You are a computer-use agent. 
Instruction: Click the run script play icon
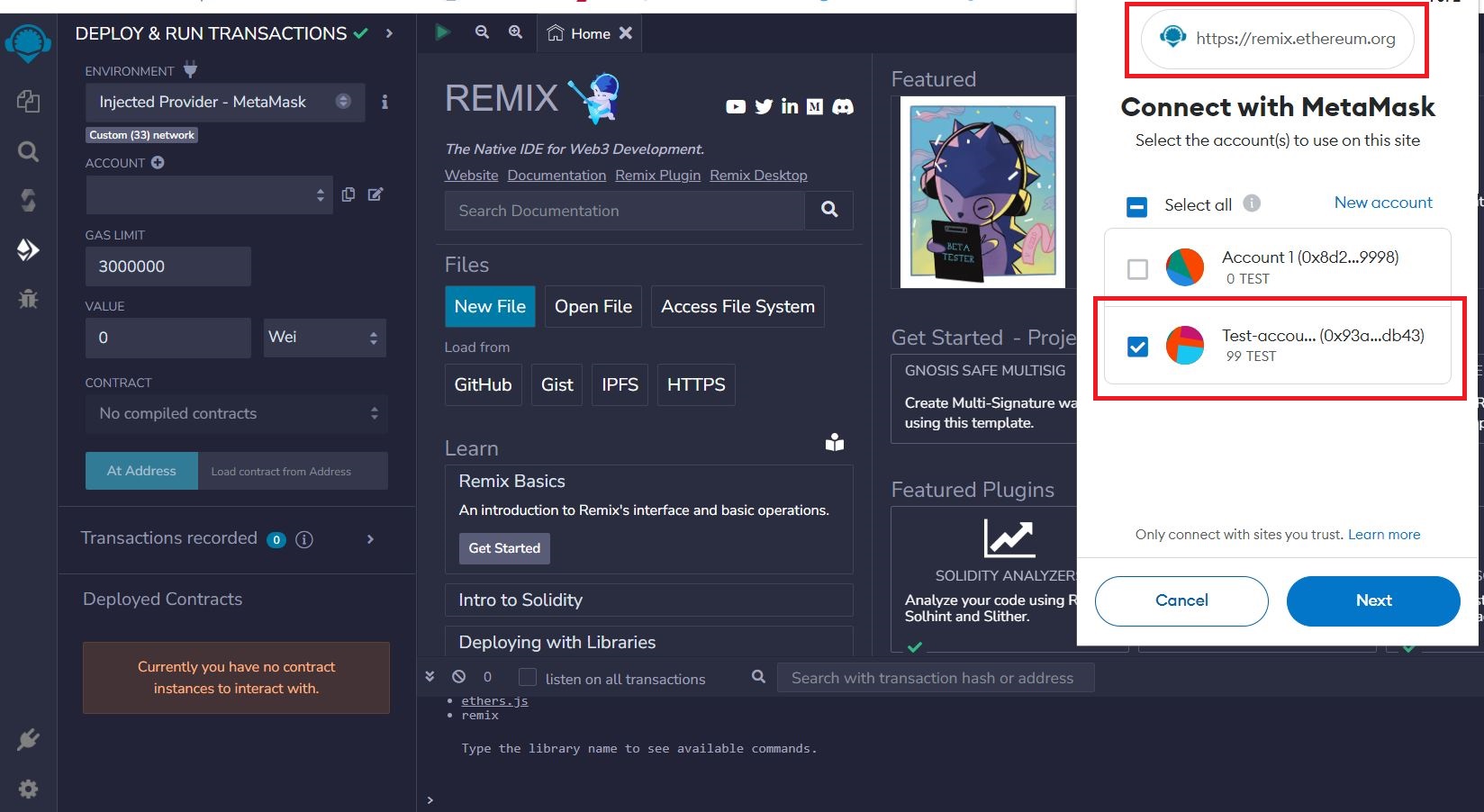[x=442, y=32]
